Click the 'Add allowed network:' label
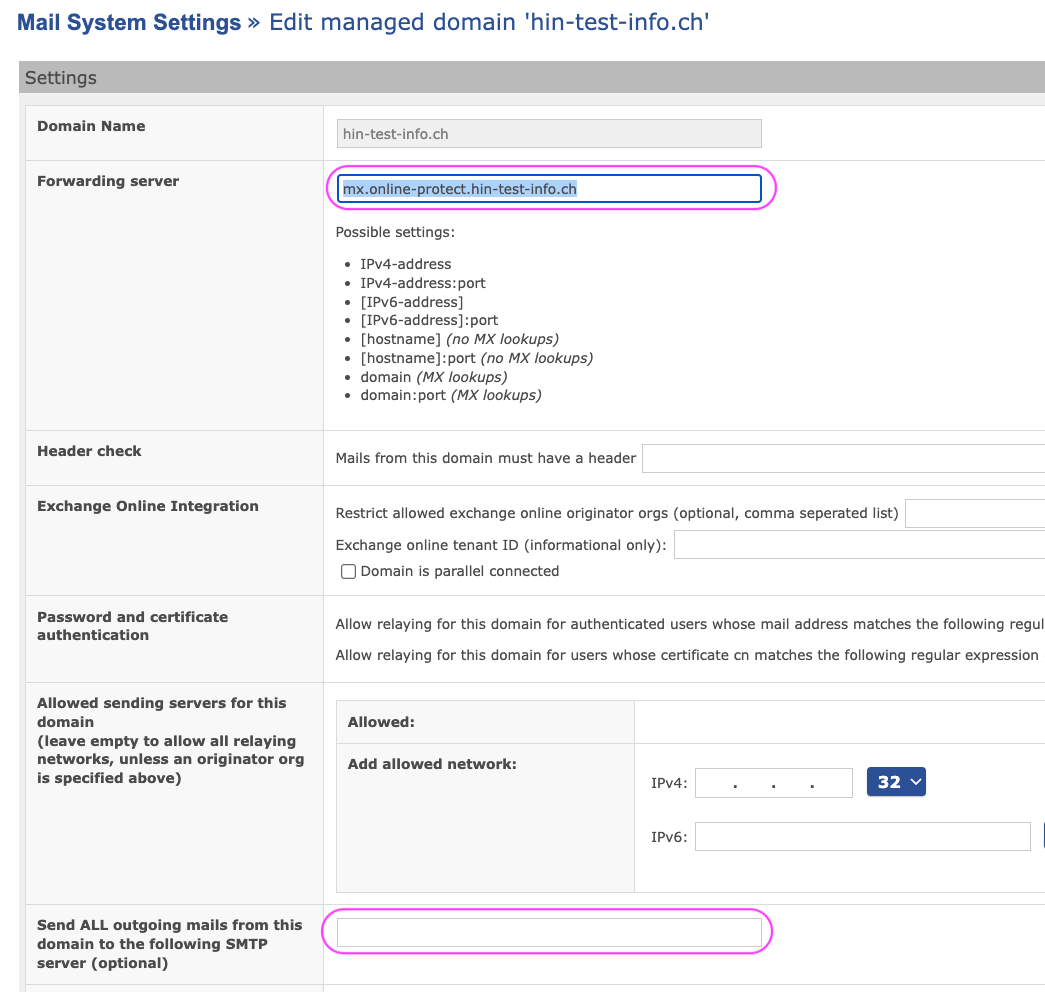The width and height of the screenshot is (1045, 992). click(432, 764)
